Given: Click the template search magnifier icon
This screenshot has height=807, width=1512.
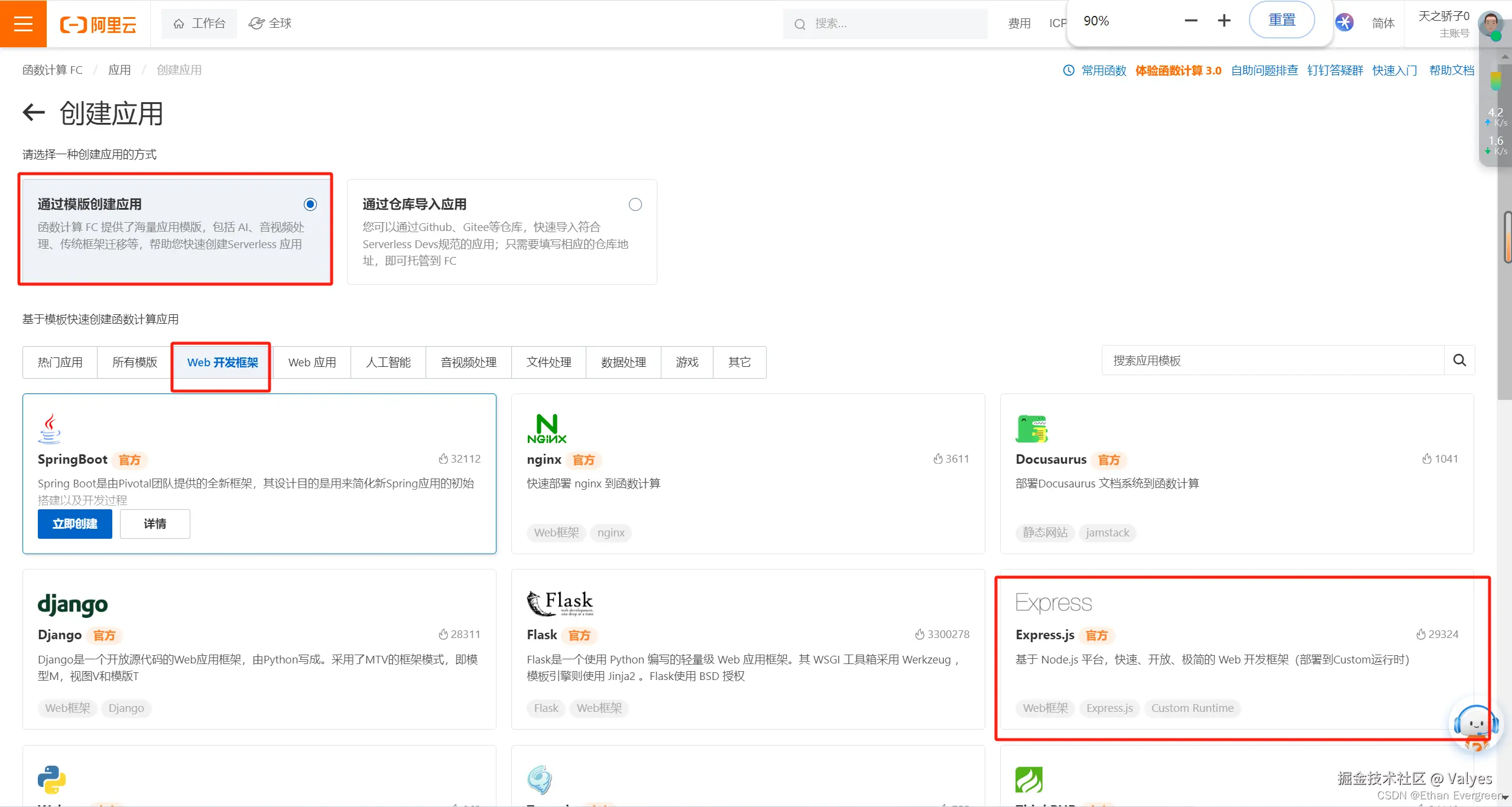Looking at the screenshot, I should tap(1459, 360).
